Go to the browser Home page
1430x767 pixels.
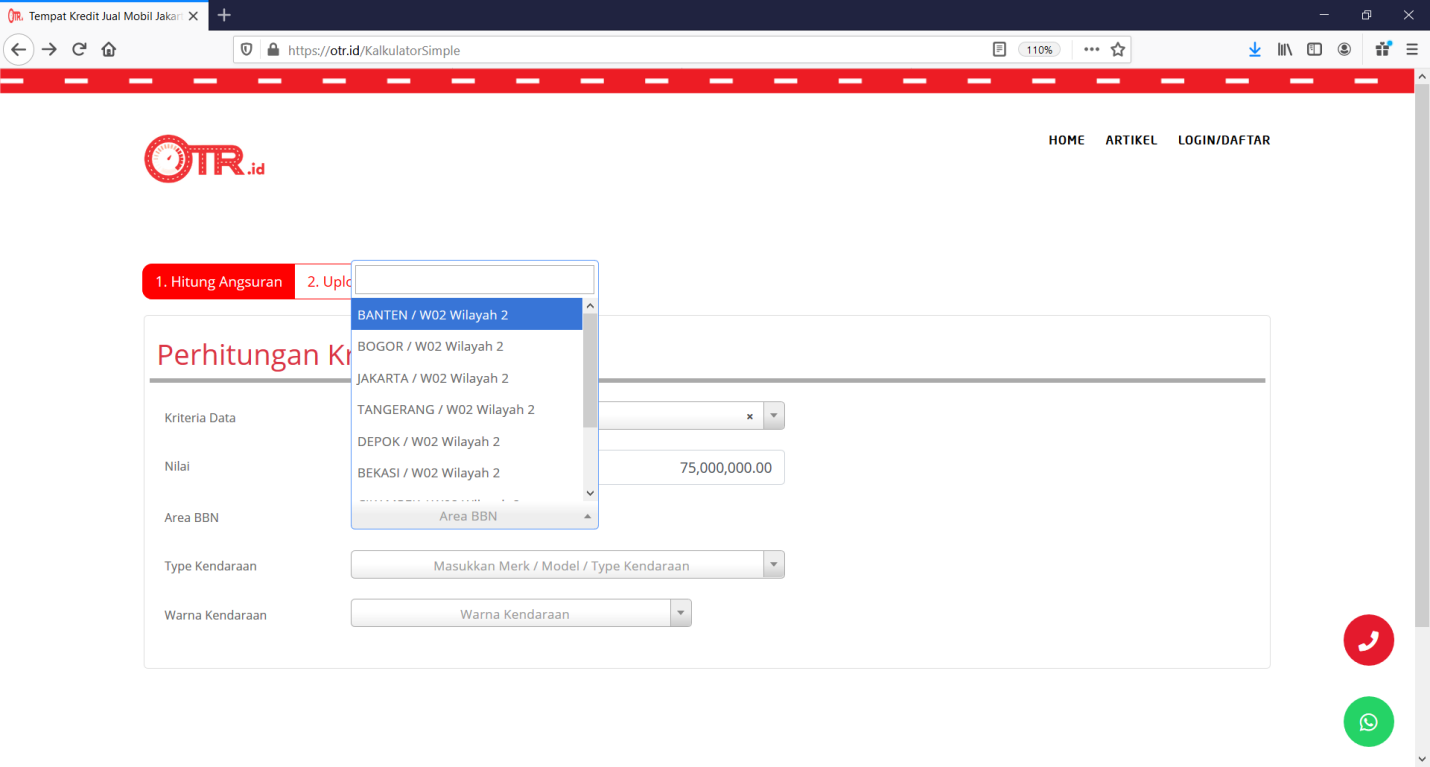coord(109,49)
